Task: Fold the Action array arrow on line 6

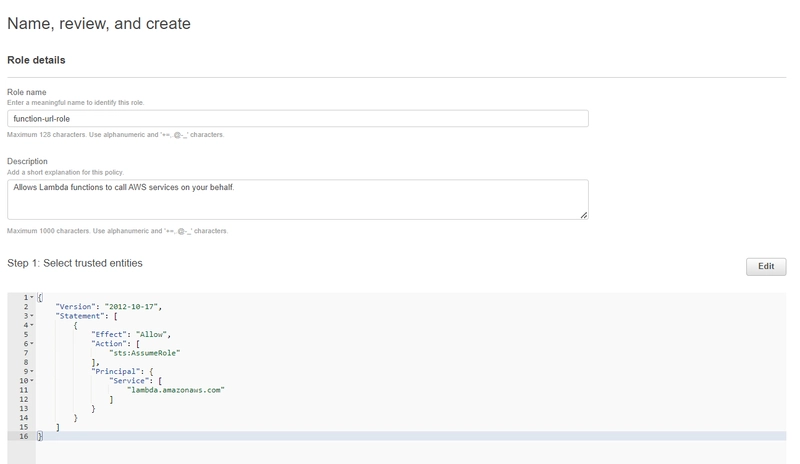Action: [32, 344]
